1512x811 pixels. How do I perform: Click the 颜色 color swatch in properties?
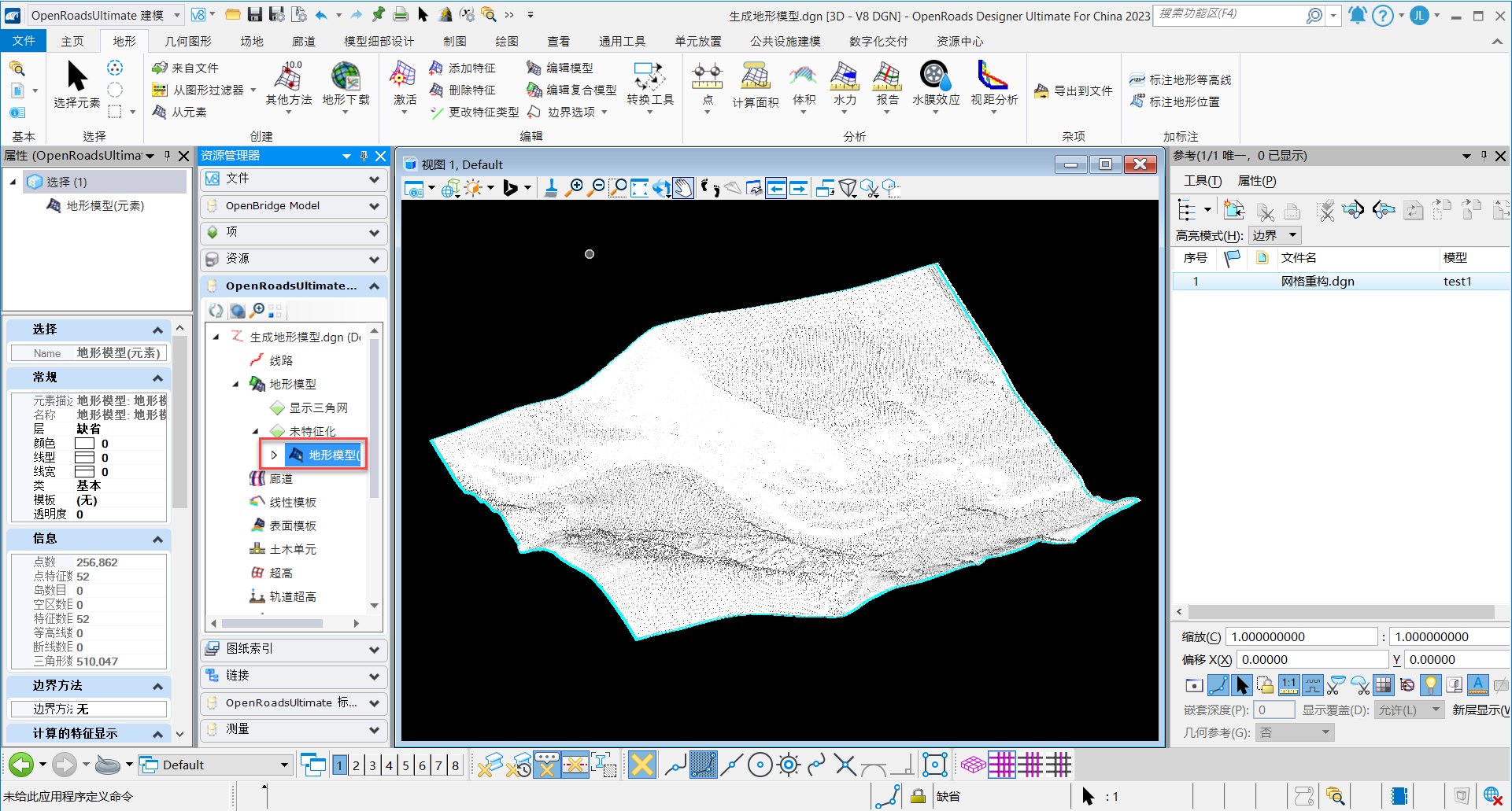click(84, 444)
